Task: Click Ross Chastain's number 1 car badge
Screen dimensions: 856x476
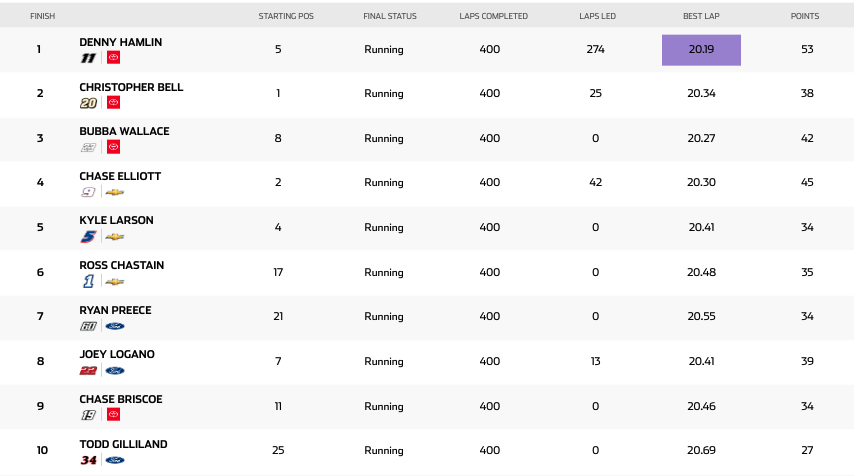Action: pyautogui.click(x=88, y=282)
